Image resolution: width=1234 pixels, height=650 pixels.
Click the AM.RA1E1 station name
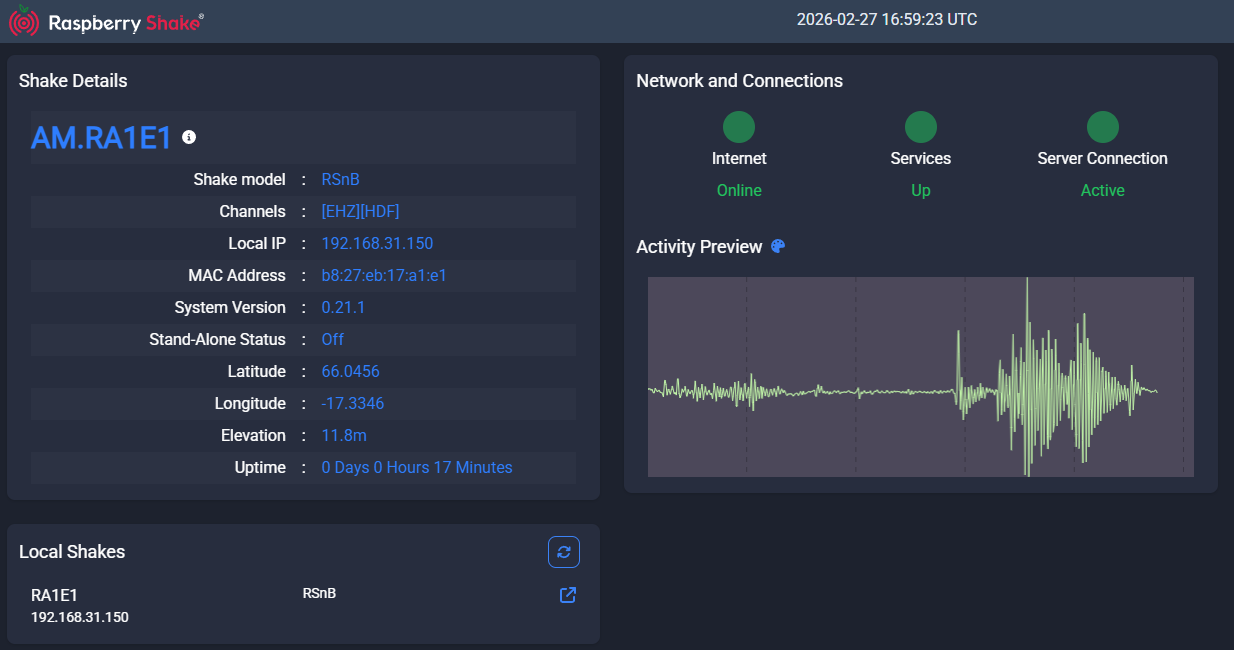[x=101, y=138]
